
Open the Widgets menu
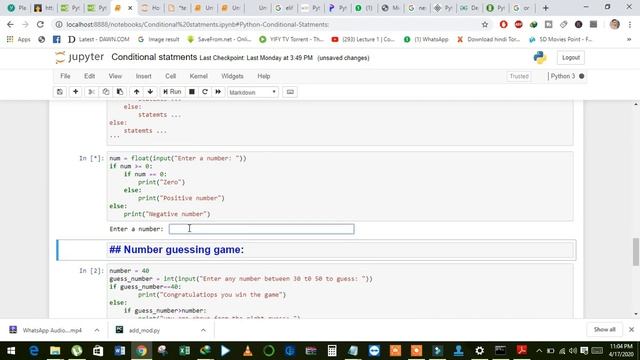(x=232, y=76)
